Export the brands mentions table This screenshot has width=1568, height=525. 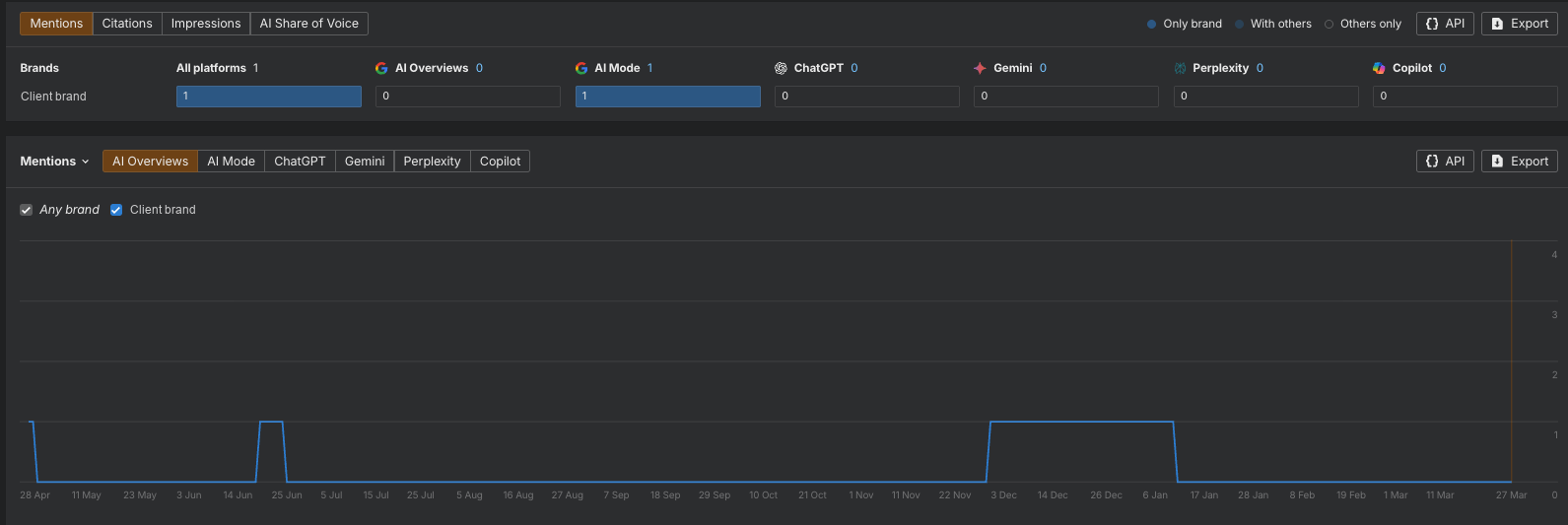(1520, 24)
